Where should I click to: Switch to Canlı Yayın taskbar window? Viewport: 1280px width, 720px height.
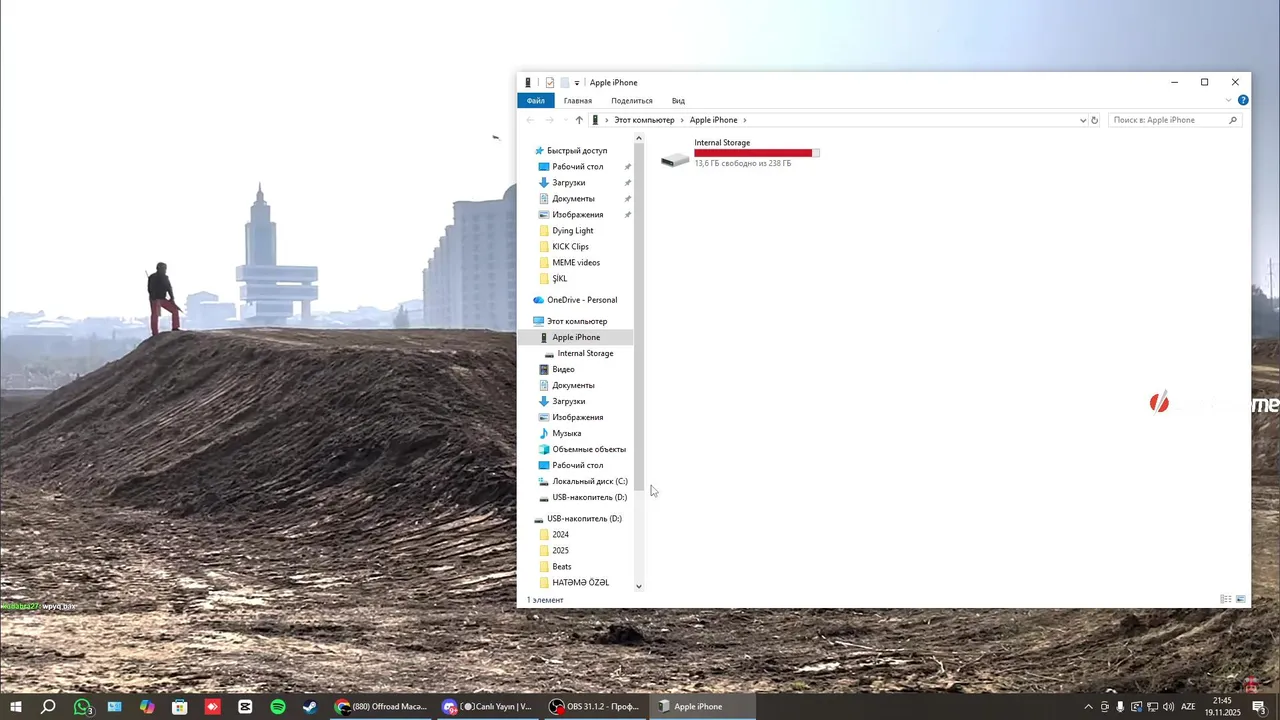click(488, 707)
